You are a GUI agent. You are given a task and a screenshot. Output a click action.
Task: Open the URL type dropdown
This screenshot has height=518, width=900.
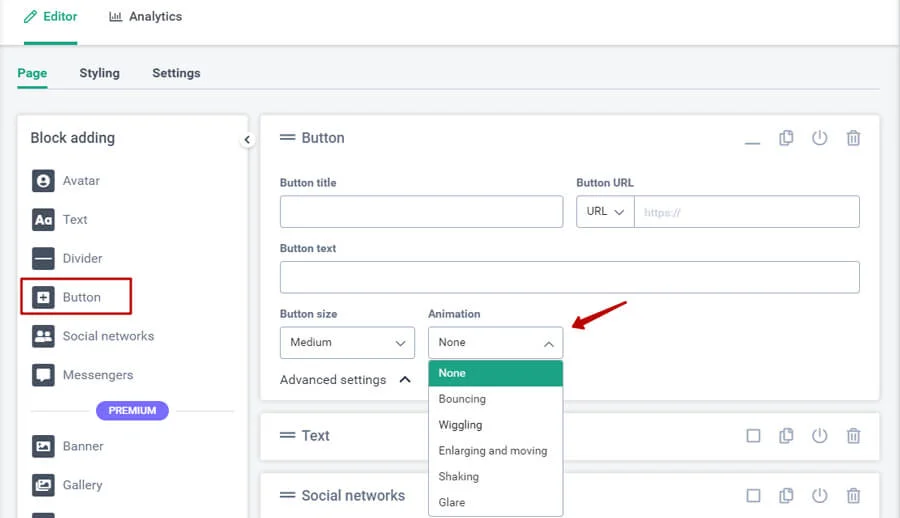[605, 212]
